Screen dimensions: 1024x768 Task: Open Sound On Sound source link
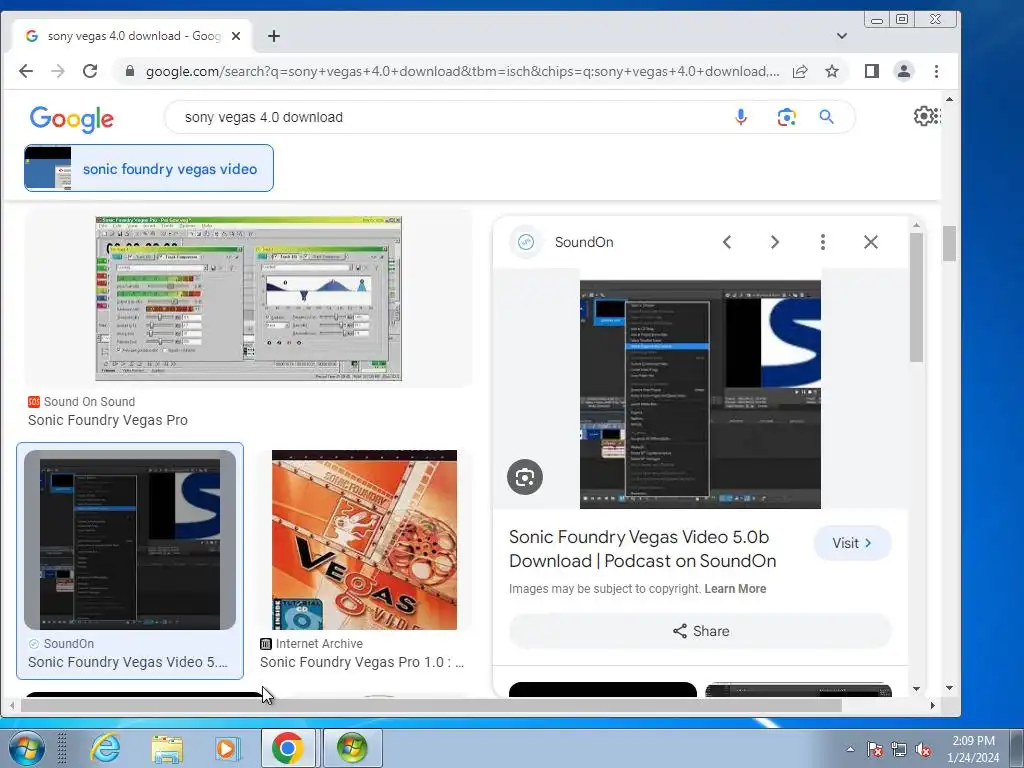coord(82,402)
